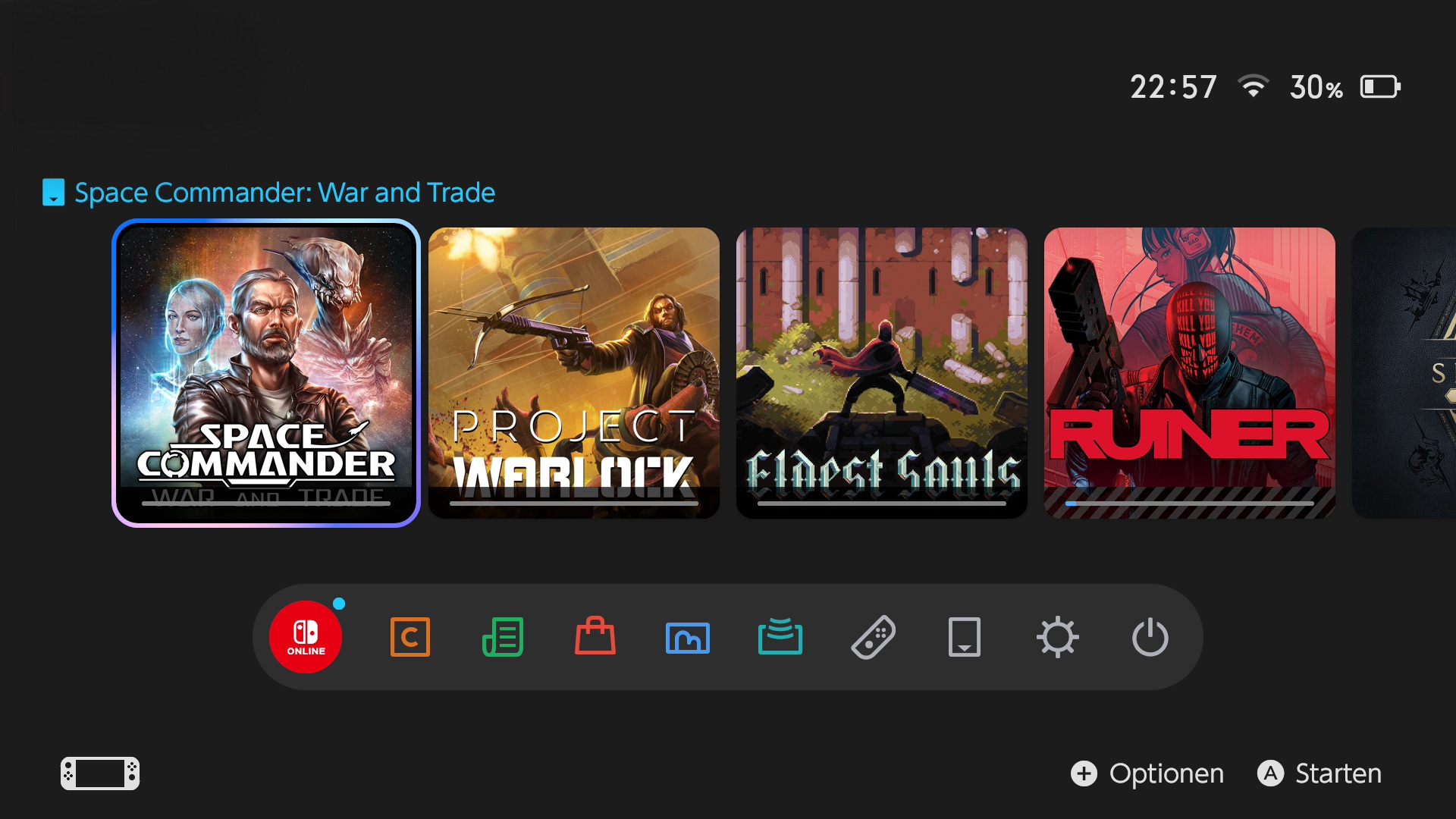Open the Album icon

(688, 638)
